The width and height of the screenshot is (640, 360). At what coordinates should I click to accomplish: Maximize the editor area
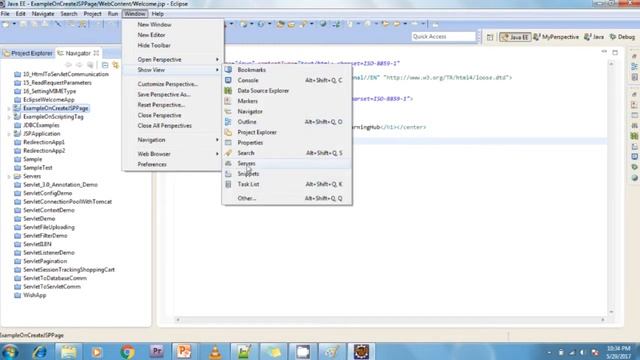pos(615,52)
